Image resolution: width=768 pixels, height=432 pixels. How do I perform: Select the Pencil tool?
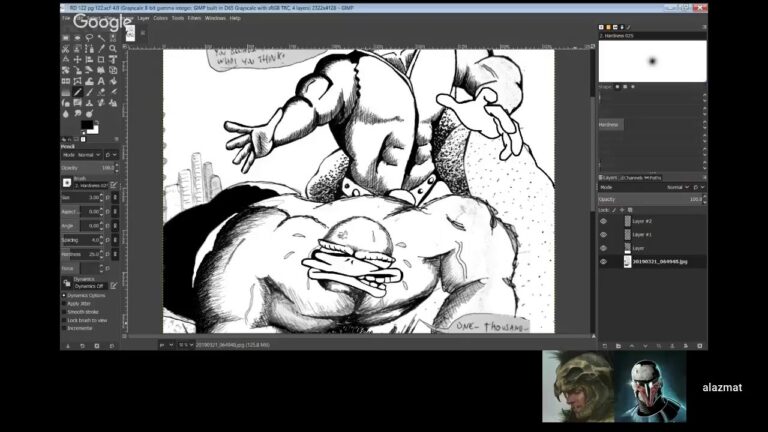click(x=77, y=92)
